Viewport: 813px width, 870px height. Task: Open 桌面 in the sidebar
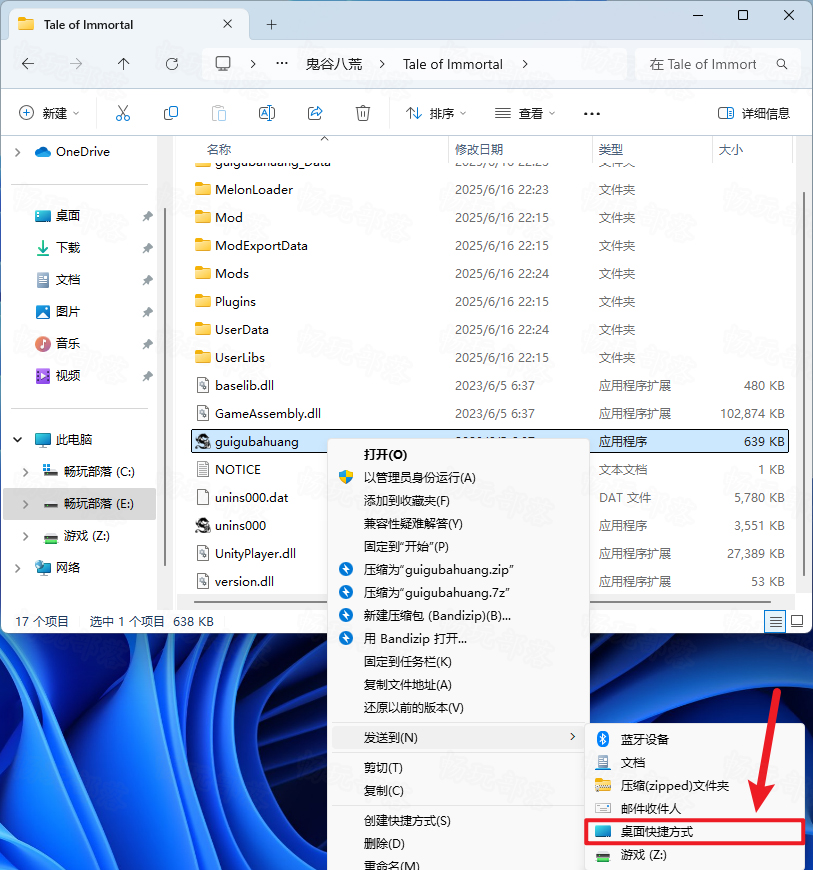68,215
